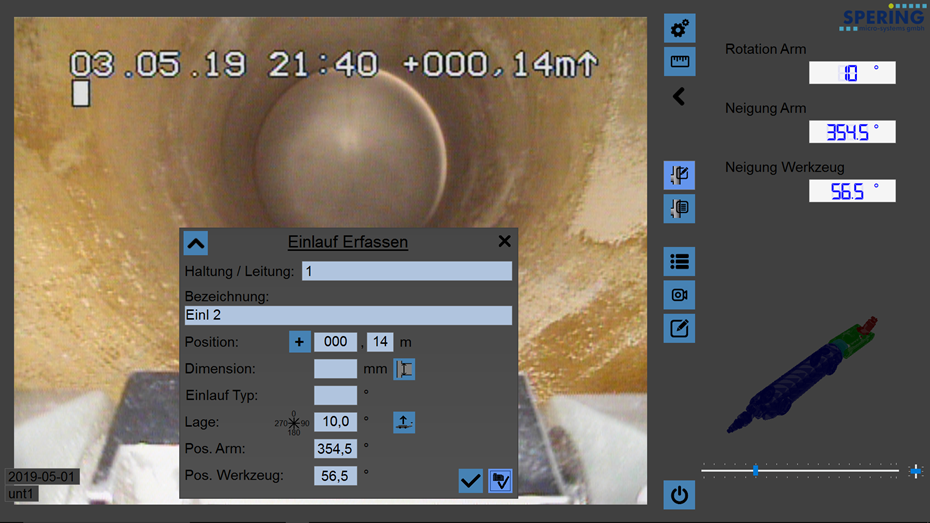Screen dimensions: 930x523
Task: Click the slider track below the 3D model
Action: coord(810,470)
